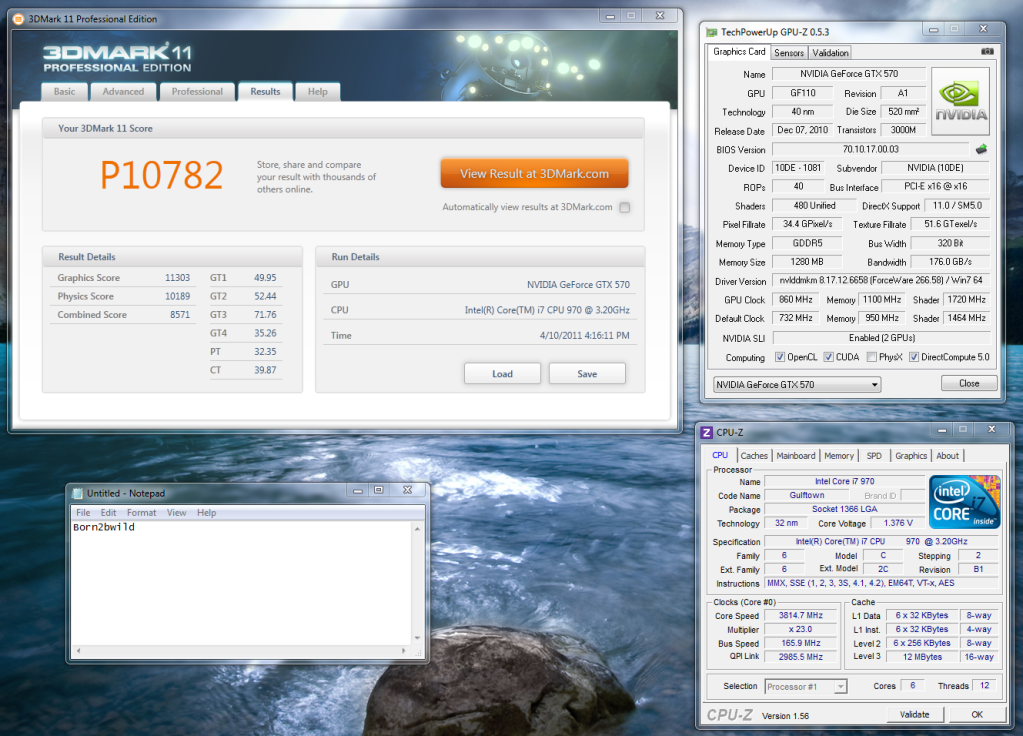The height and width of the screenshot is (736, 1023).
Task: Switch to the Sensors tab in GPU-Z
Action: 789,53
